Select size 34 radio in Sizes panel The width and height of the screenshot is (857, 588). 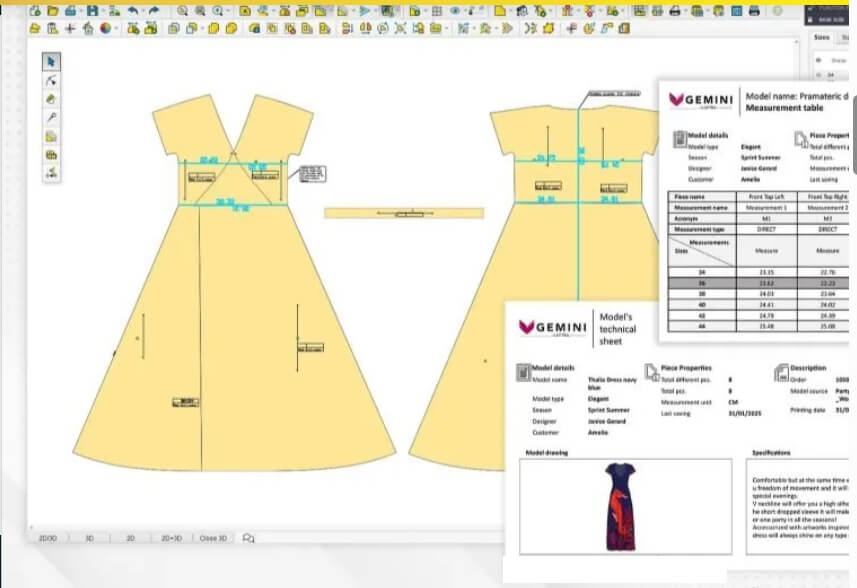(x=819, y=75)
